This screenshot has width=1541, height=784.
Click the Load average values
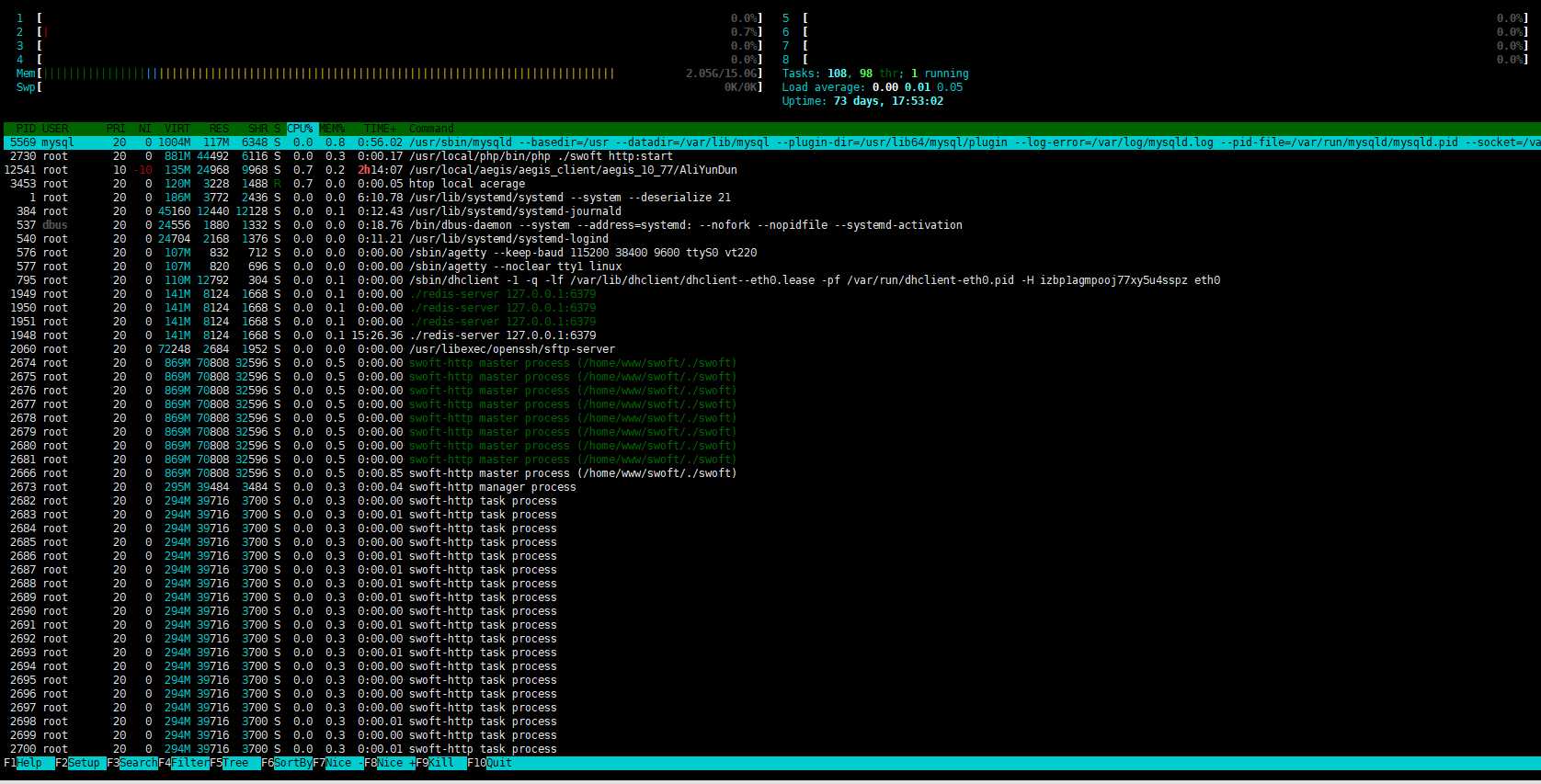click(x=918, y=87)
